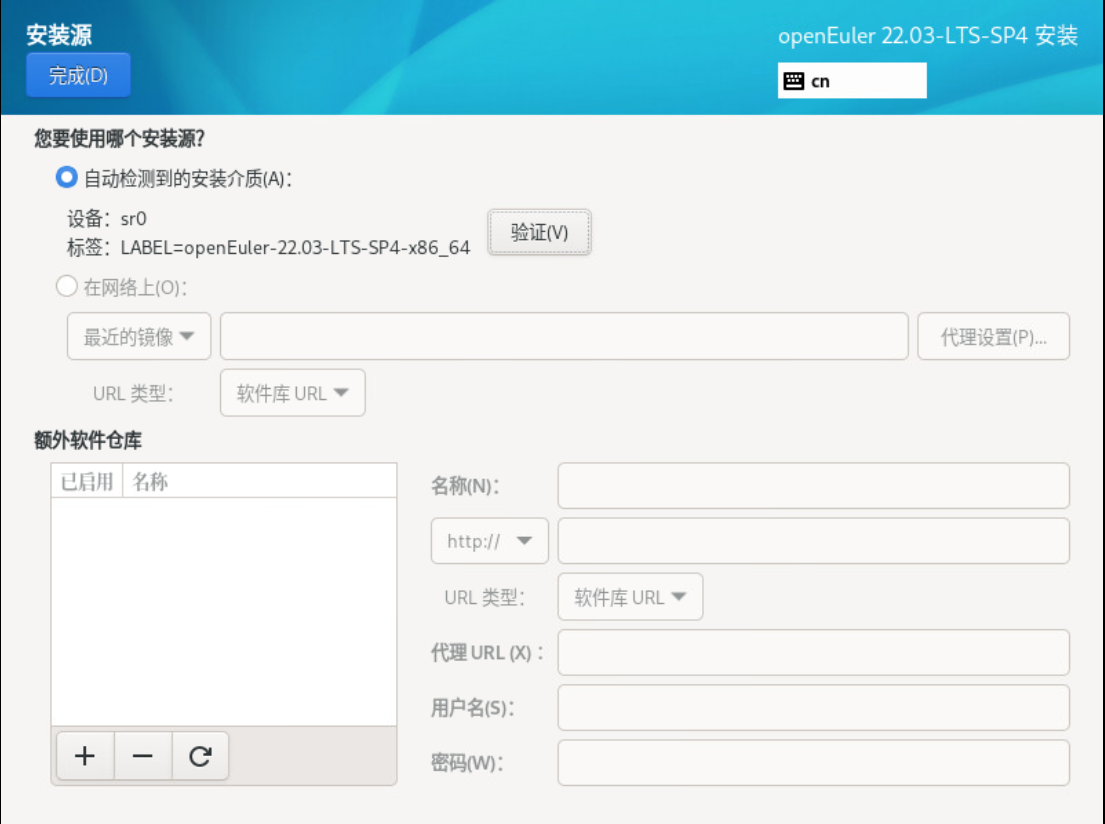Open the 最近的镜像 source dropdown

(x=138, y=336)
